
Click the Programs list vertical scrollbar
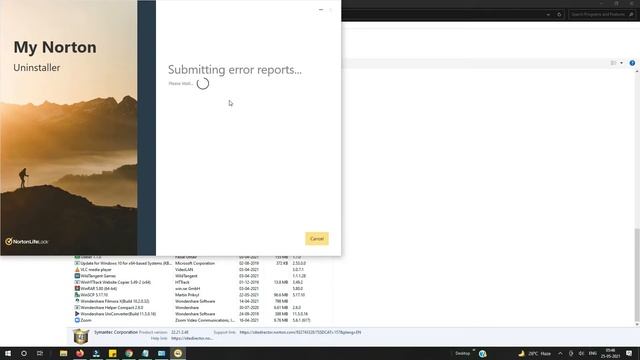pos(637,274)
